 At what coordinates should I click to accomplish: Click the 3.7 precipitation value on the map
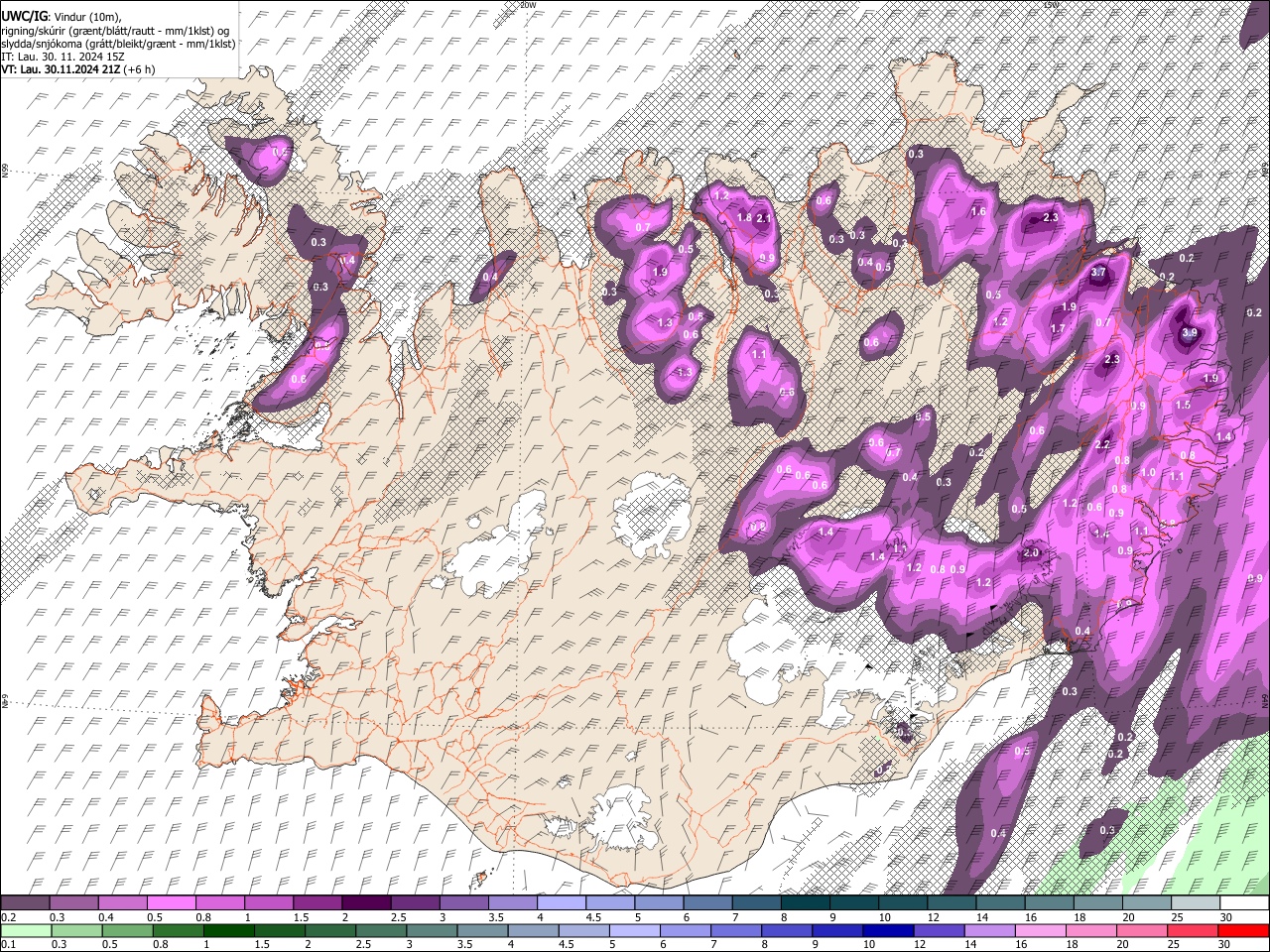click(x=1098, y=273)
